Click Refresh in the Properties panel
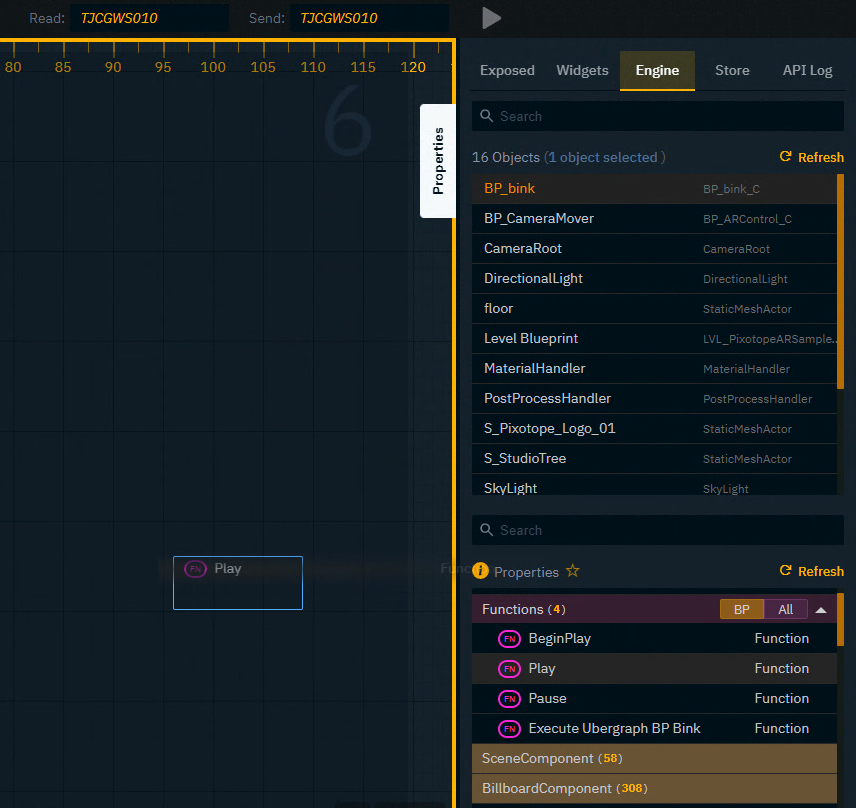Image resolution: width=856 pixels, height=808 pixels. 811,571
